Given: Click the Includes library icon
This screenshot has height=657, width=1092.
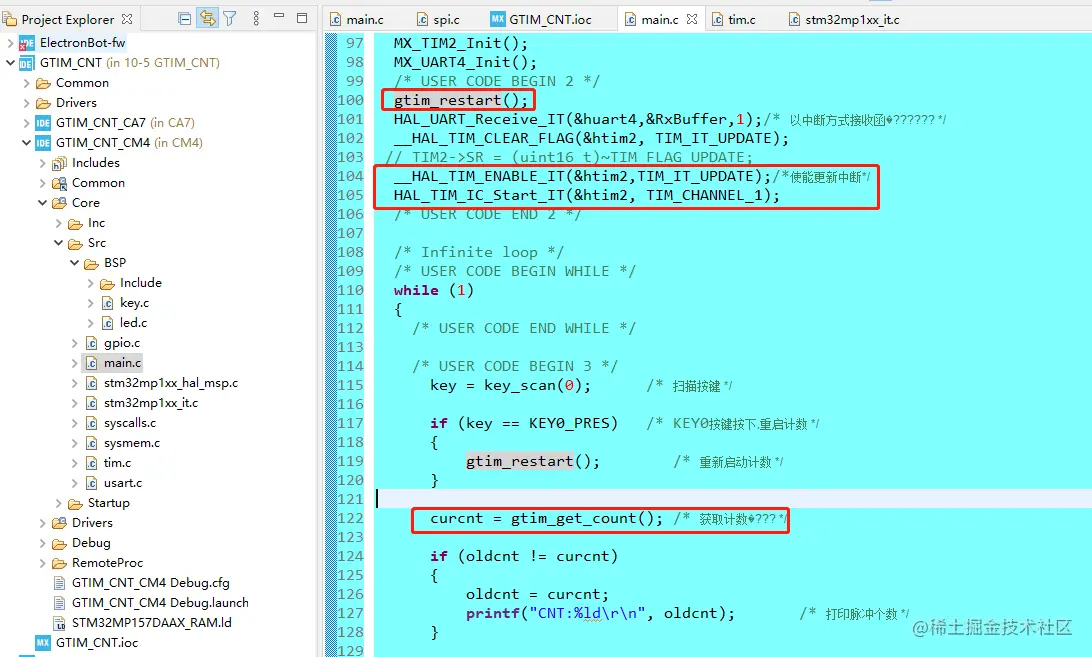Looking at the screenshot, I should click(x=59, y=163).
